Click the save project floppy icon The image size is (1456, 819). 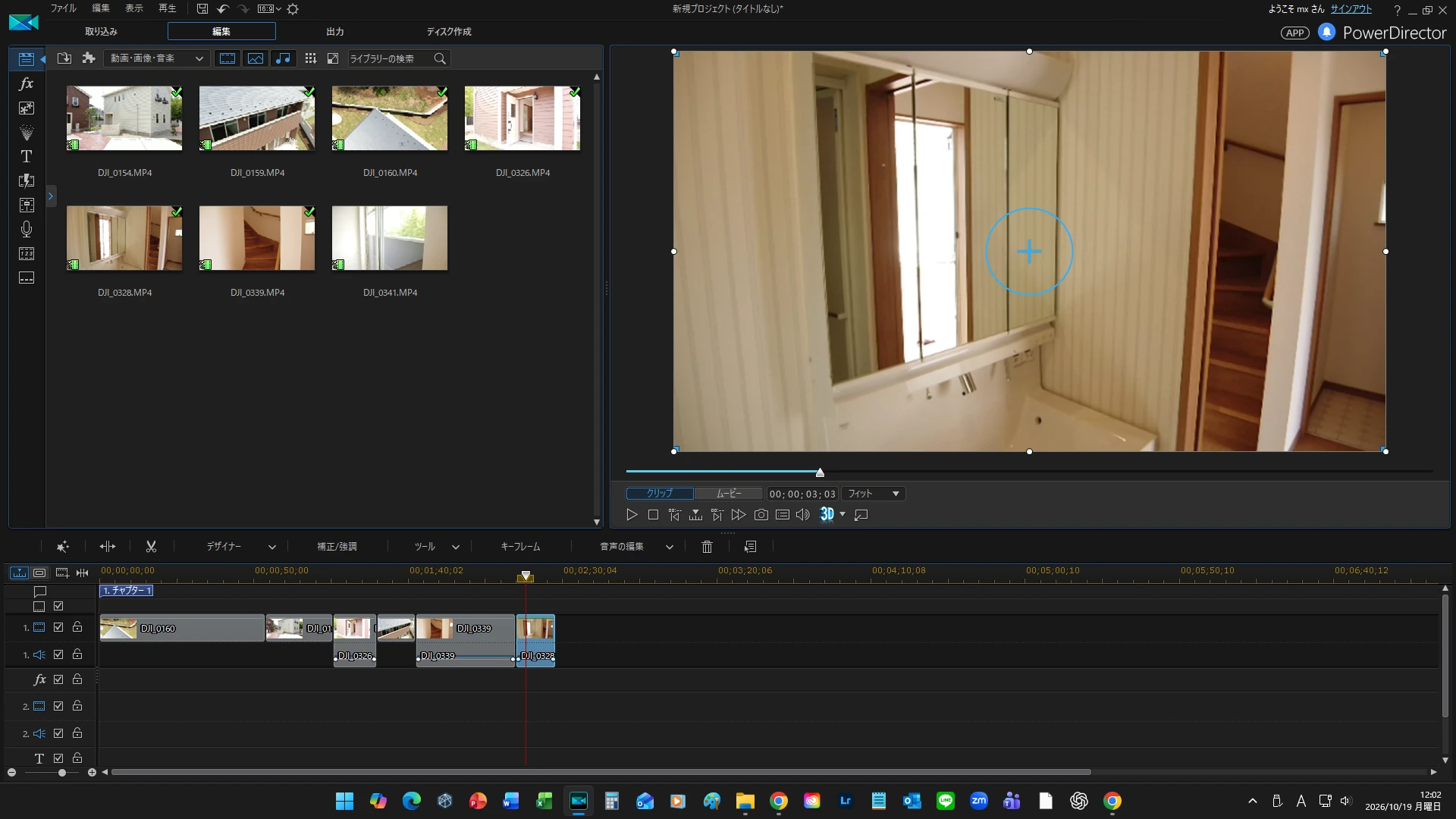(x=202, y=9)
